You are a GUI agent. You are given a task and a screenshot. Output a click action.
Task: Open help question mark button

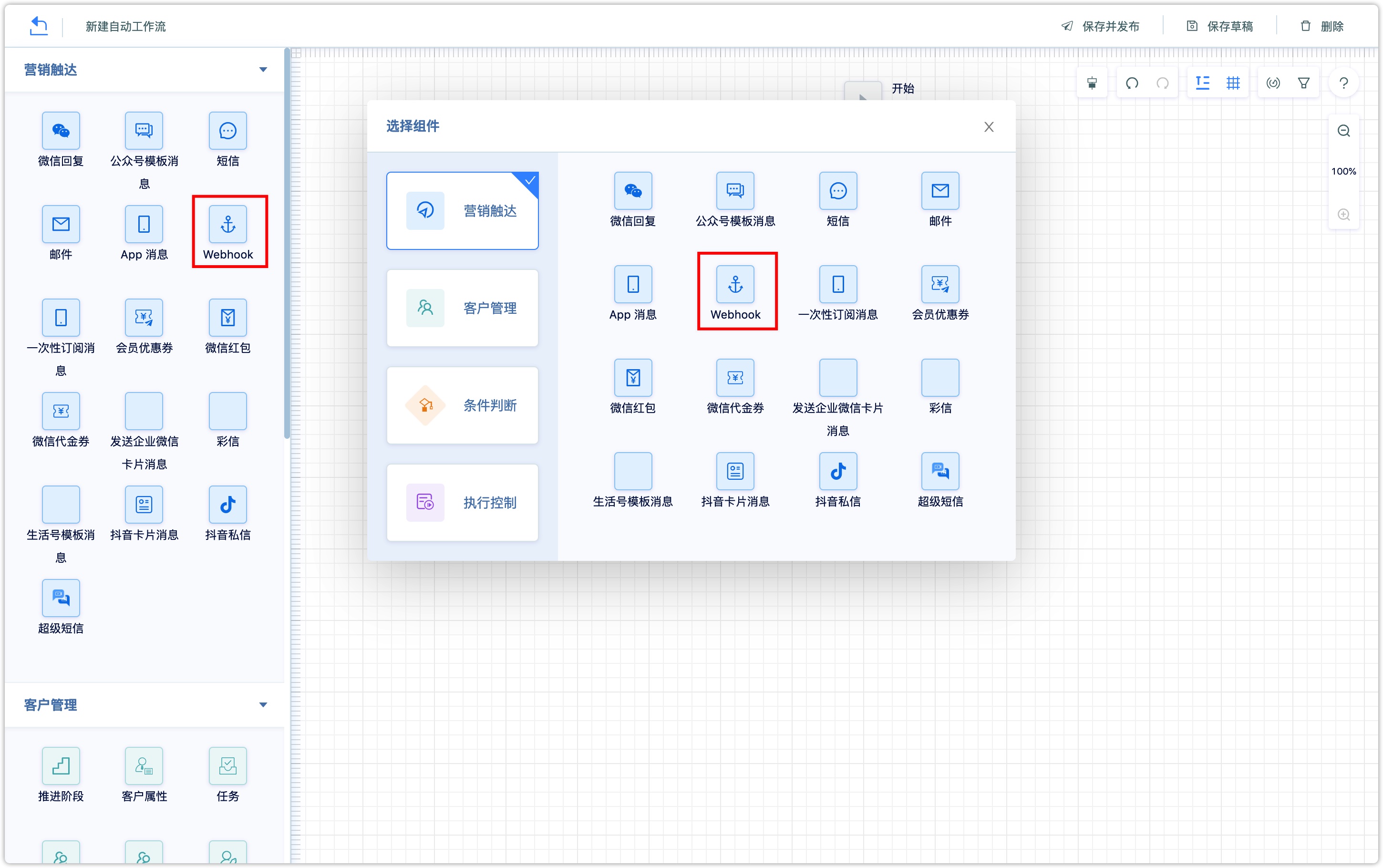(1343, 83)
